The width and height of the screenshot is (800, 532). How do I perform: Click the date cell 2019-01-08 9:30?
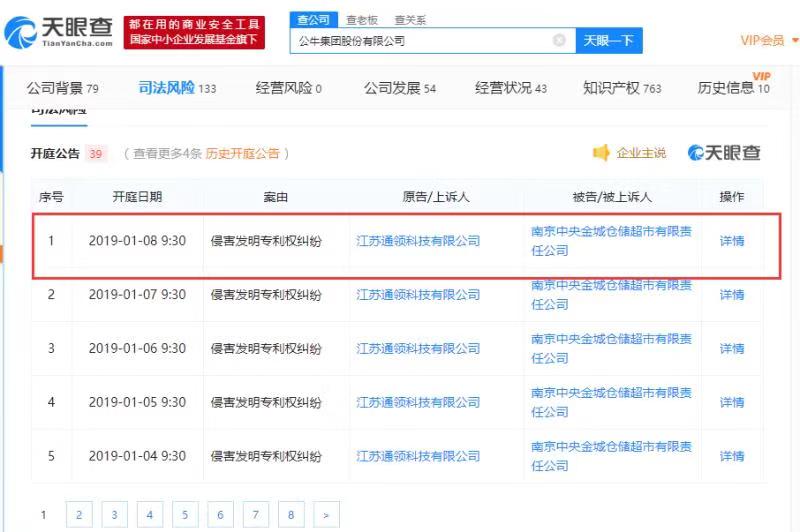click(x=137, y=240)
